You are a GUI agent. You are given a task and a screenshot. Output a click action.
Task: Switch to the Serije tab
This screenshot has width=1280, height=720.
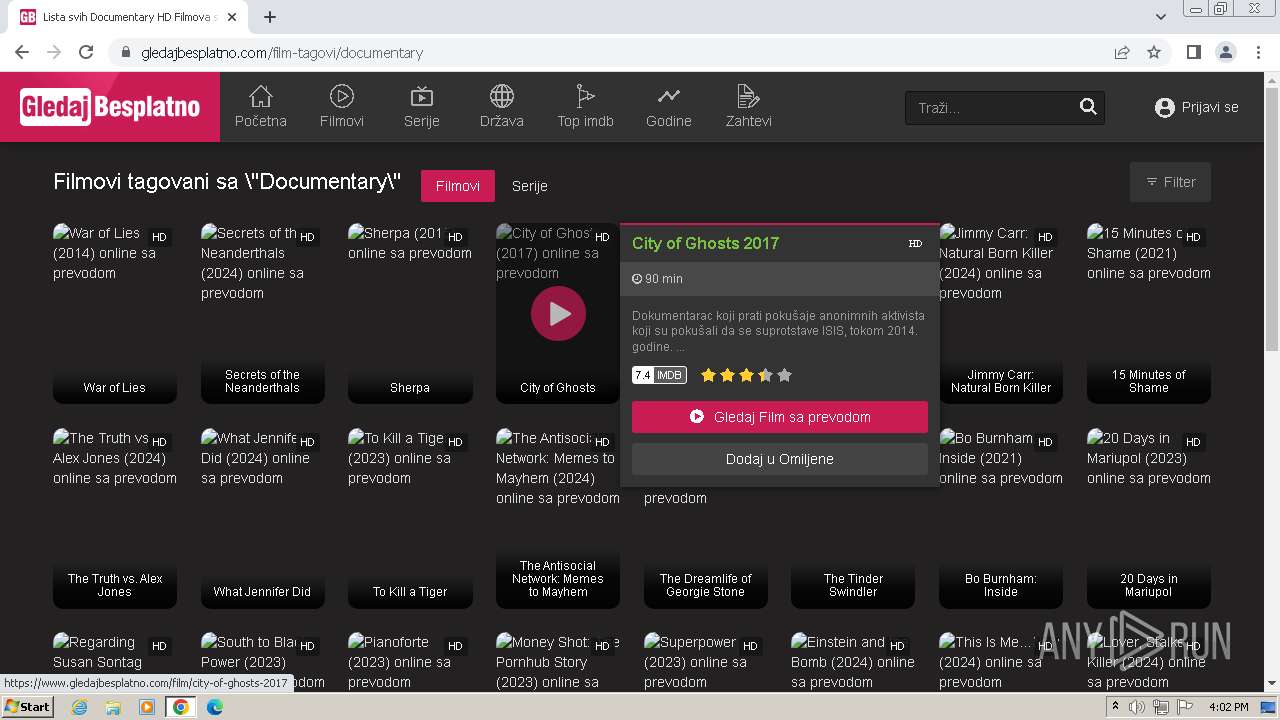(530, 186)
